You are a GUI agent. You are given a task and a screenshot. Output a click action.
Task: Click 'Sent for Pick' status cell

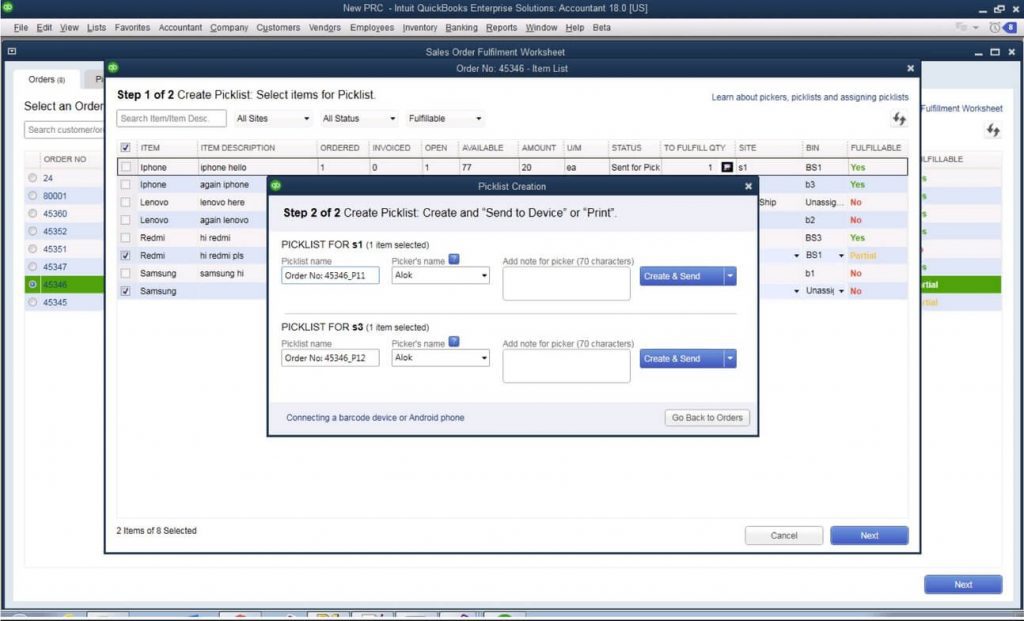tap(635, 167)
